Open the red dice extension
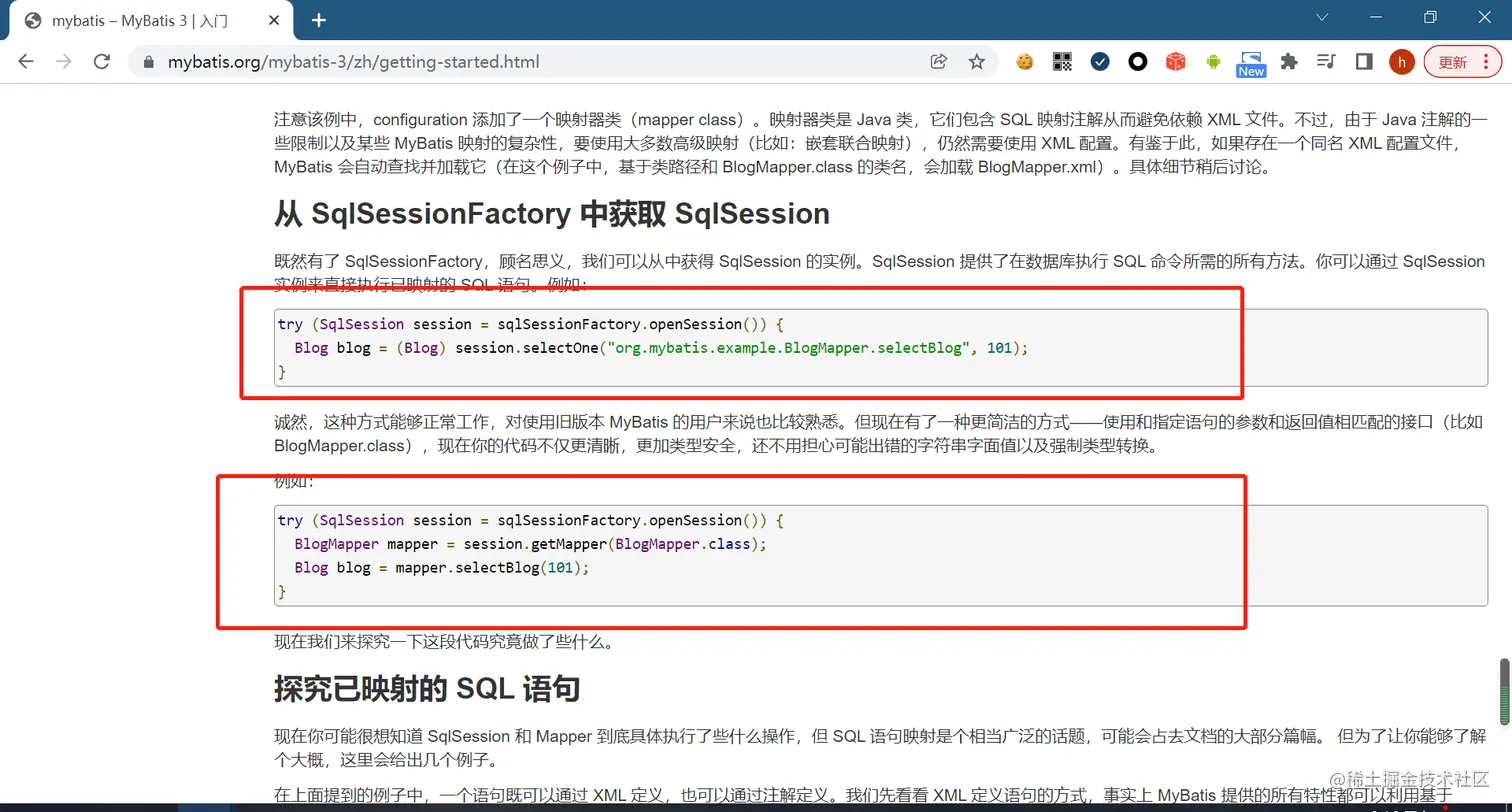The image size is (1512, 812). point(1176,62)
